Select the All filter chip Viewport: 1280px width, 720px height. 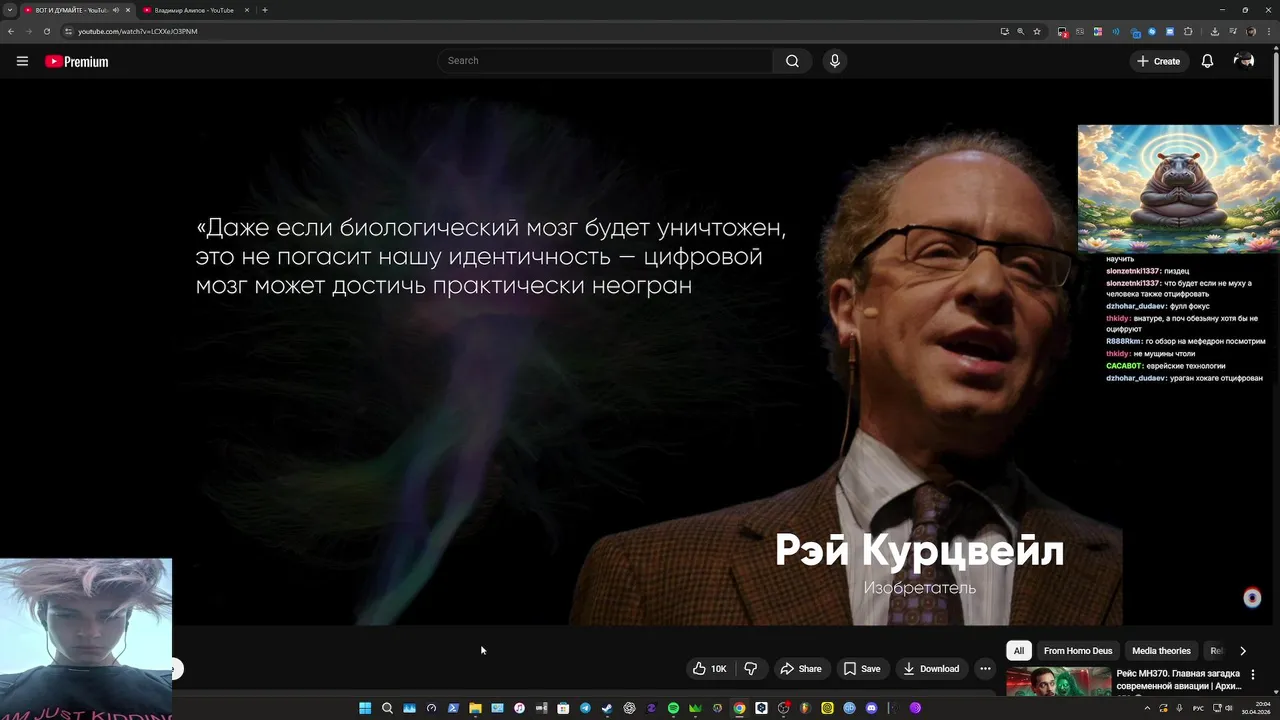coord(1019,651)
